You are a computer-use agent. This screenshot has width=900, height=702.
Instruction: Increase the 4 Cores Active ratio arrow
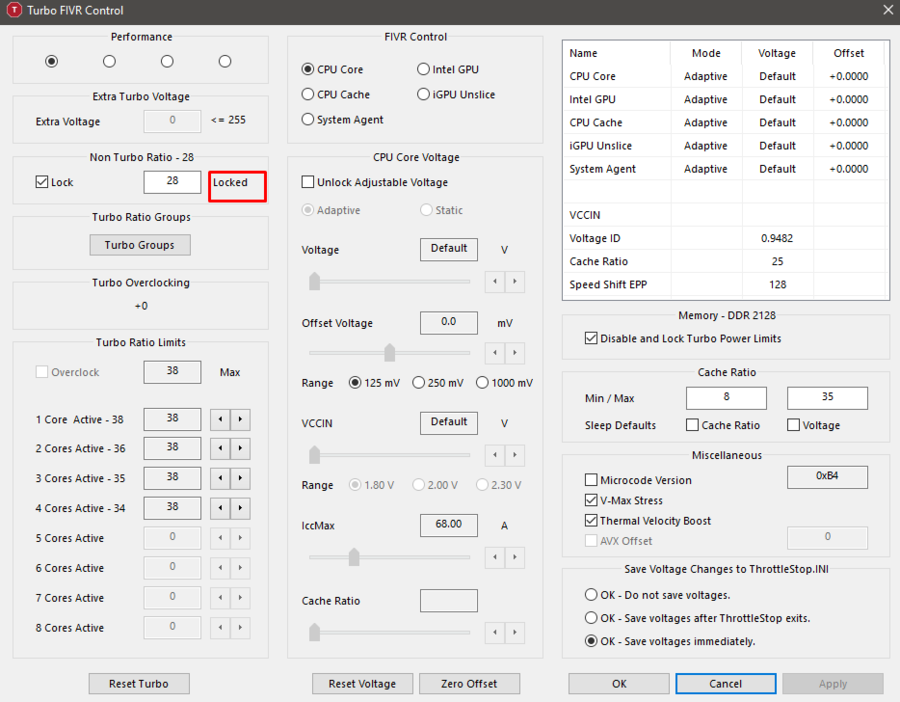click(240, 508)
